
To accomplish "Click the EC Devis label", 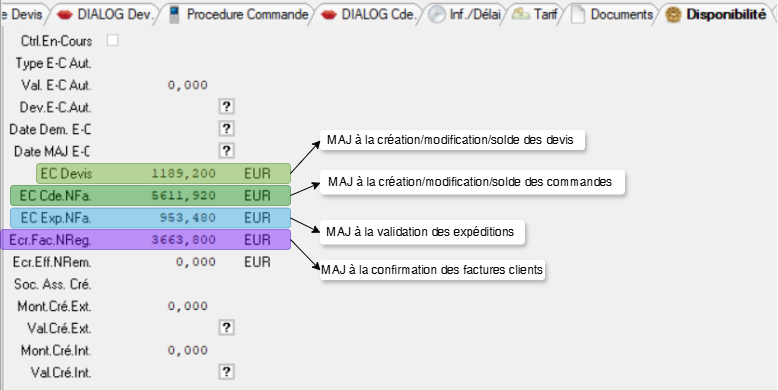I will coord(66,174).
